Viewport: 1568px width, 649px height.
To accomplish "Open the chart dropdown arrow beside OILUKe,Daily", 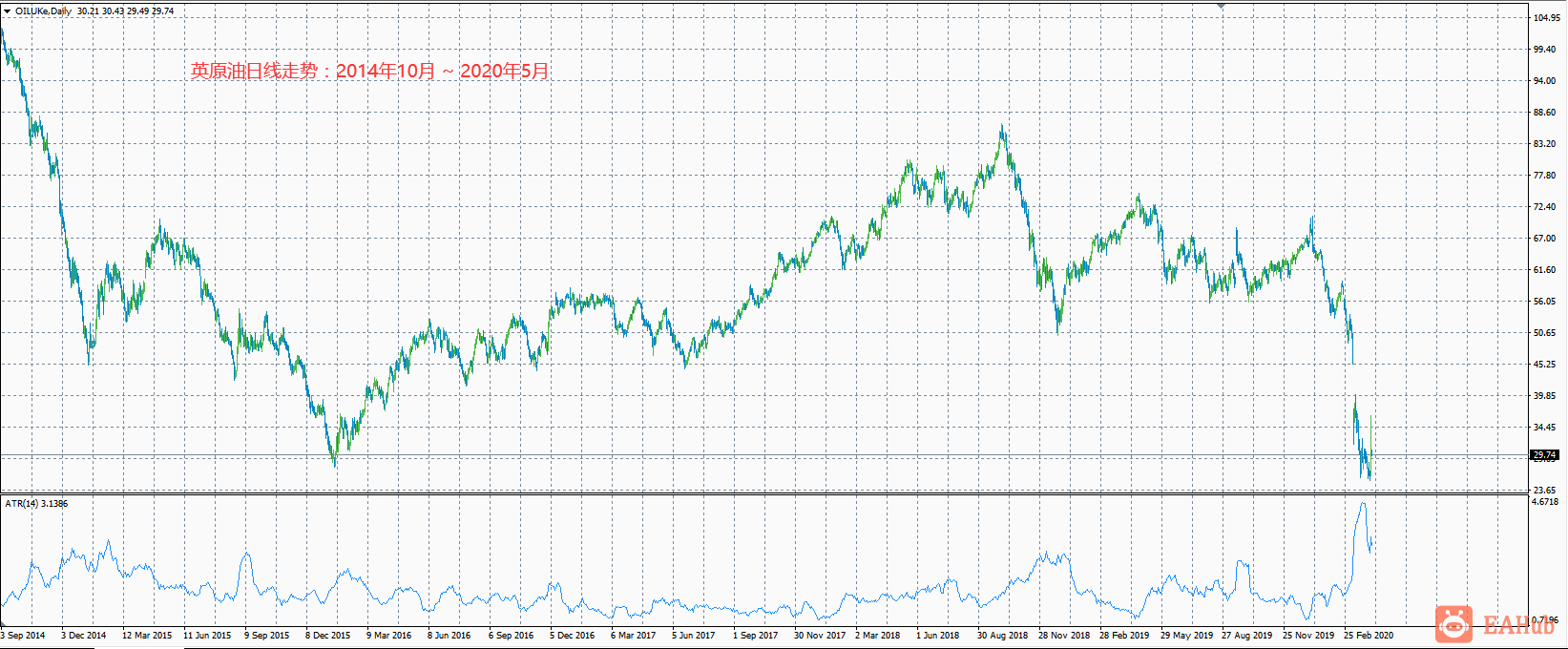I will [x=8, y=11].
